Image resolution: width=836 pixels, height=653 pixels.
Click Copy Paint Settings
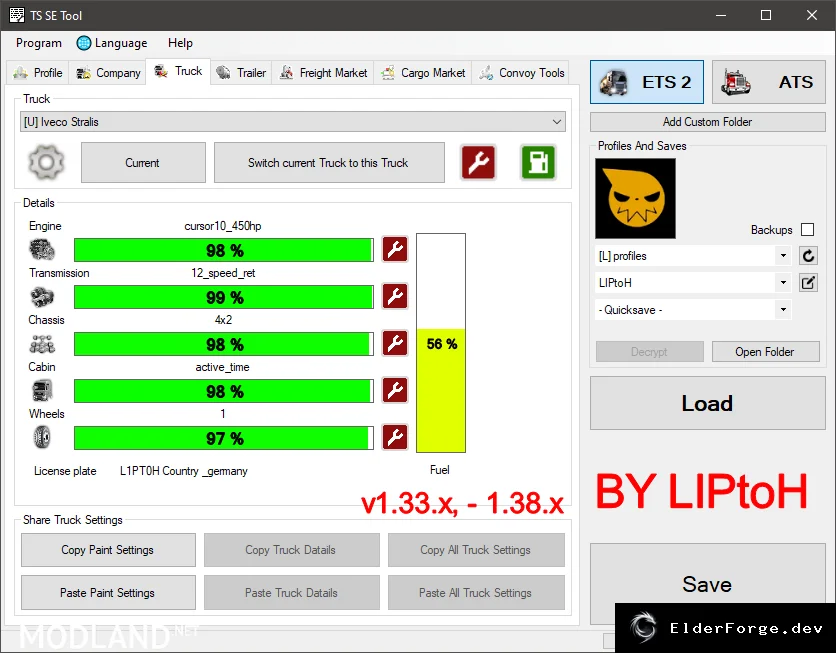click(x=108, y=550)
